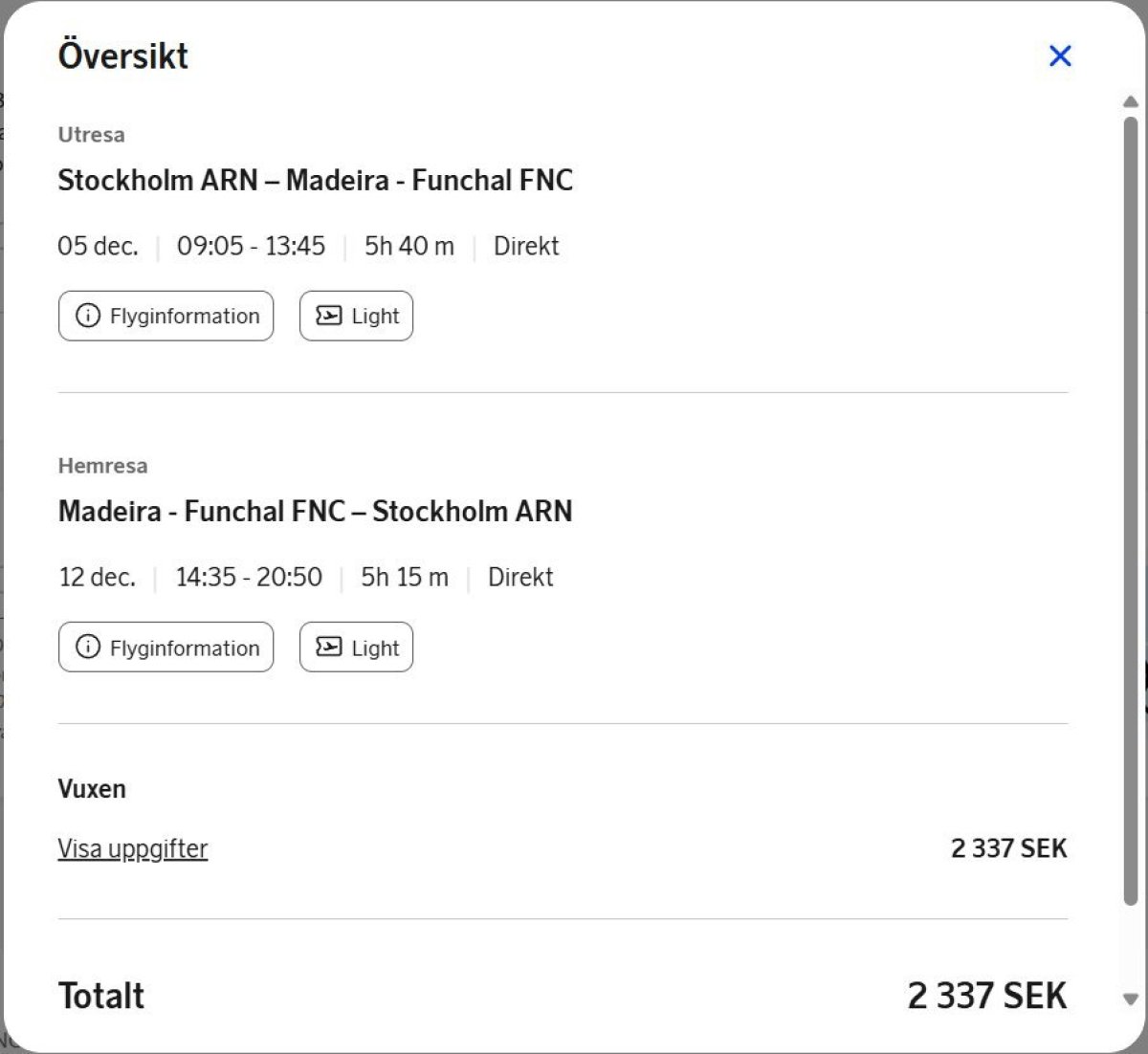This screenshot has height=1054, width=1148.
Task: Click the info icon in the Hemresa Flyginformation button
Action: click(x=87, y=648)
